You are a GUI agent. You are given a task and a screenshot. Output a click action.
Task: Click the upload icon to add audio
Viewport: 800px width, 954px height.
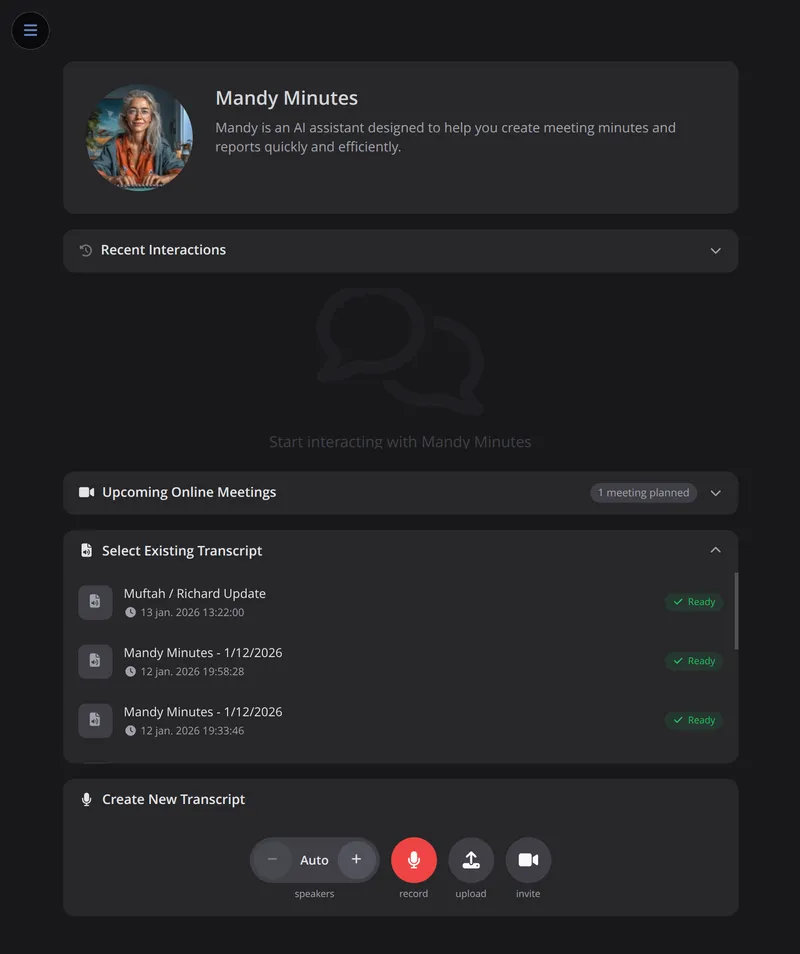tap(470, 859)
